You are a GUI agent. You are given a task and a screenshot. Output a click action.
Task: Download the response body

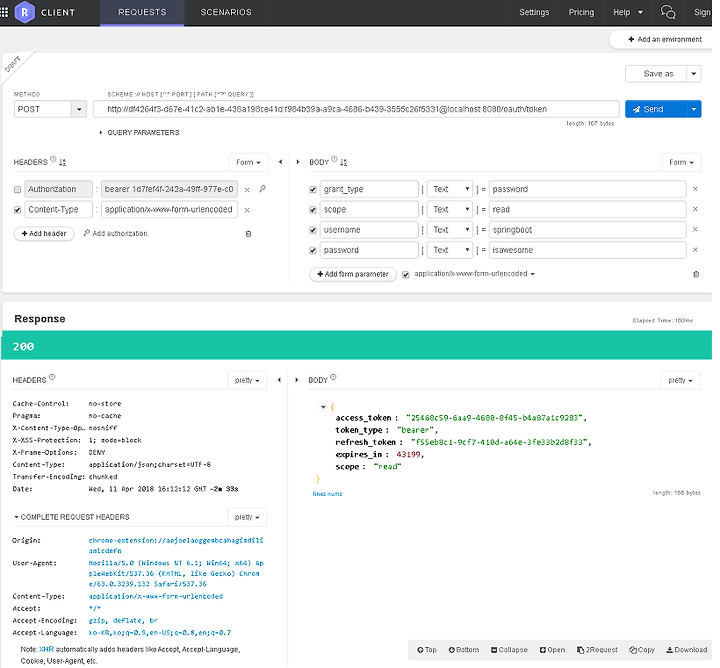pos(687,650)
